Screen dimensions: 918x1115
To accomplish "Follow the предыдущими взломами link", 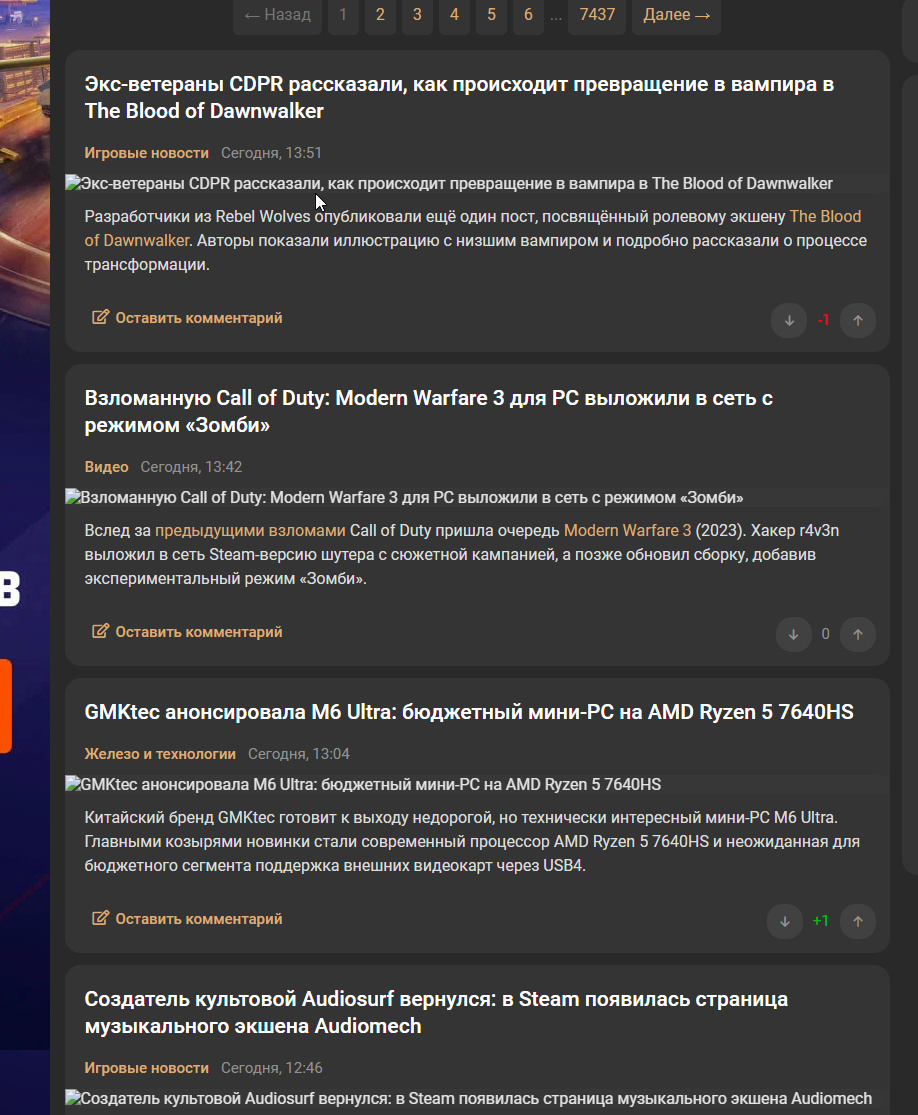I will [250, 530].
